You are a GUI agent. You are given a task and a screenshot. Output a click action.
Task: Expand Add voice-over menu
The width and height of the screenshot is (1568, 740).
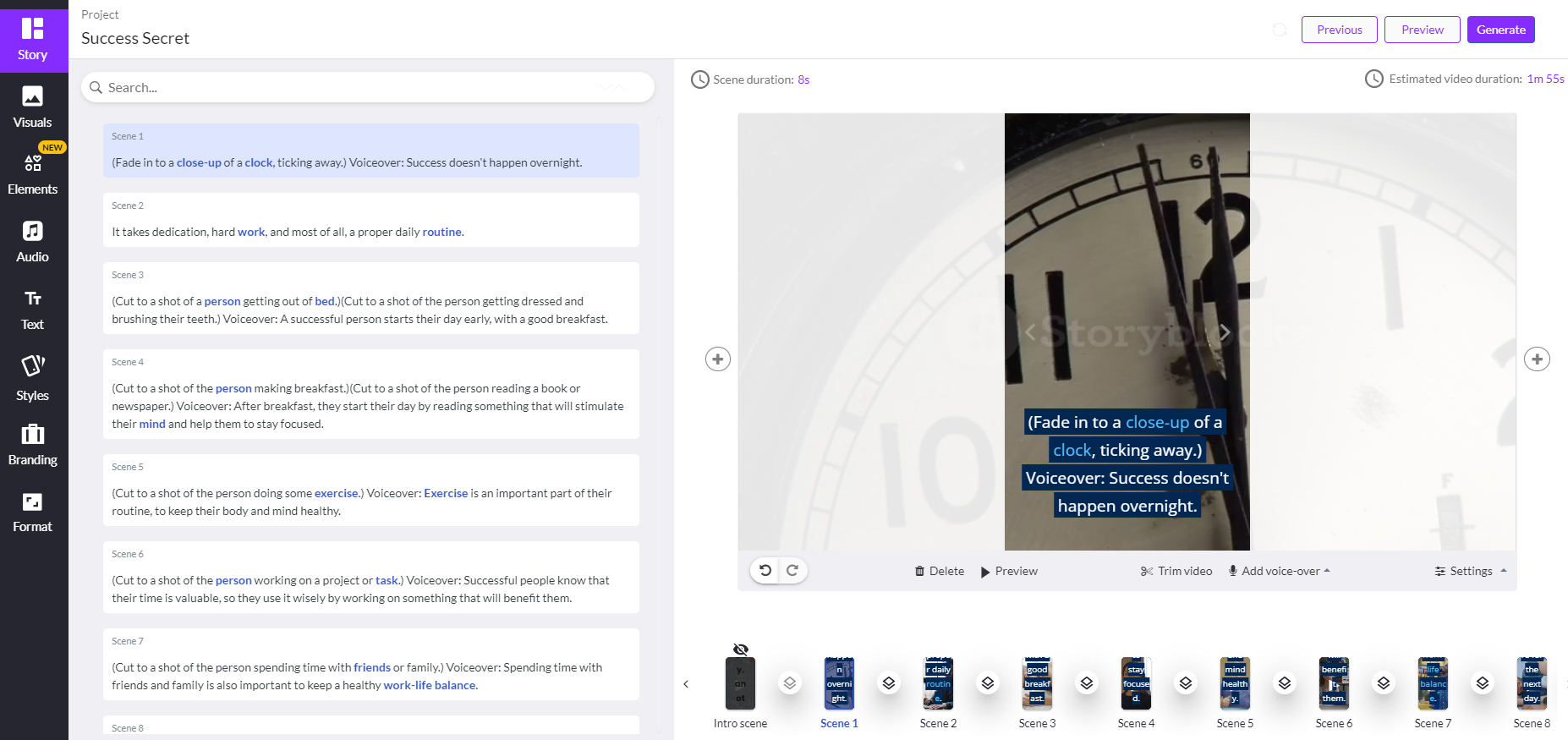point(1280,571)
